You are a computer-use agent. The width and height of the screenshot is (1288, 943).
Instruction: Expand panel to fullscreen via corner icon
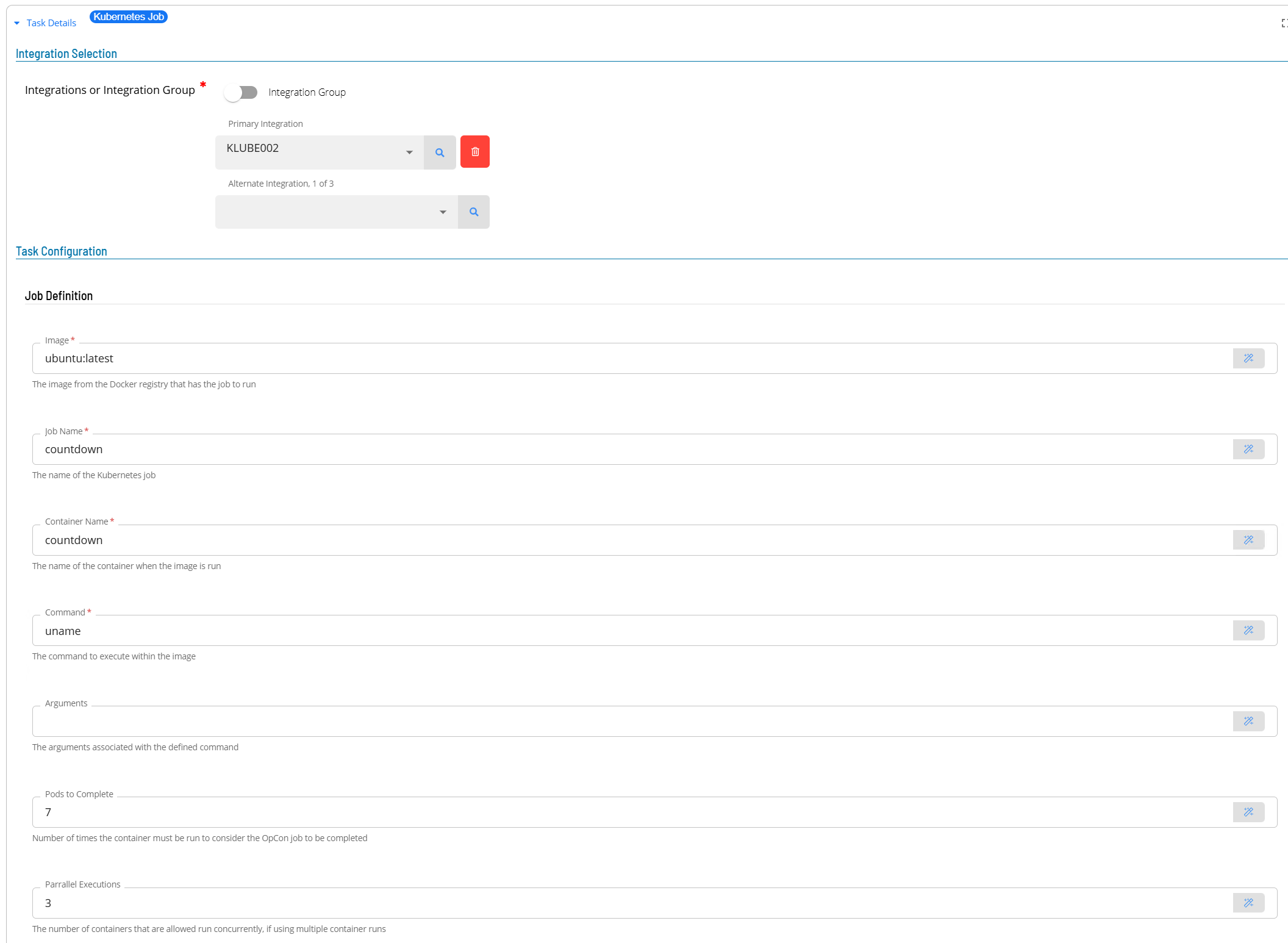[x=1284, y=23]
